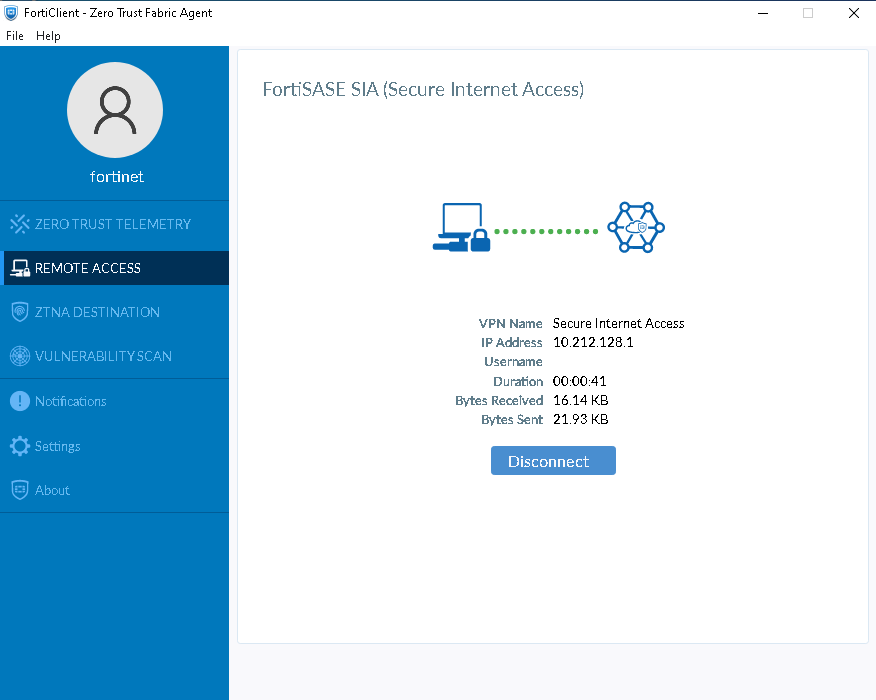
Task: Switch to the ZTNA DESTINATION tab
Action: [x=115, y=312]
